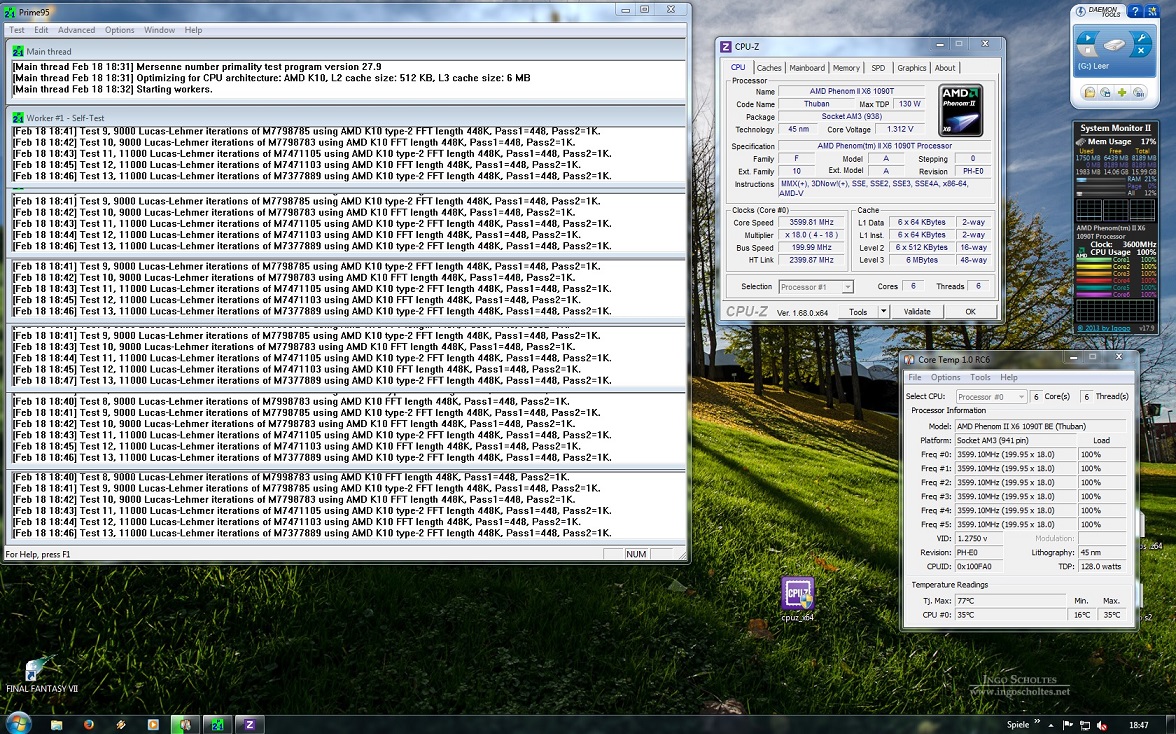Switch to CPU-Z Caches tab
1176x734 pixels.
769,67
